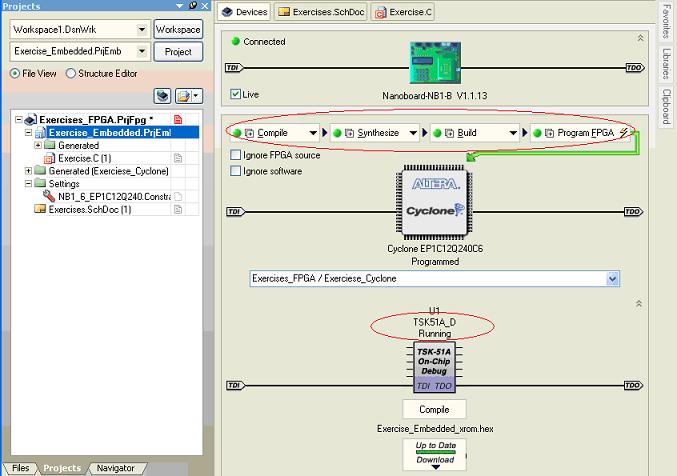Click the Workspace button
Image resolution: width=677 pixels, height=476 pixels.
click(178, 29)
